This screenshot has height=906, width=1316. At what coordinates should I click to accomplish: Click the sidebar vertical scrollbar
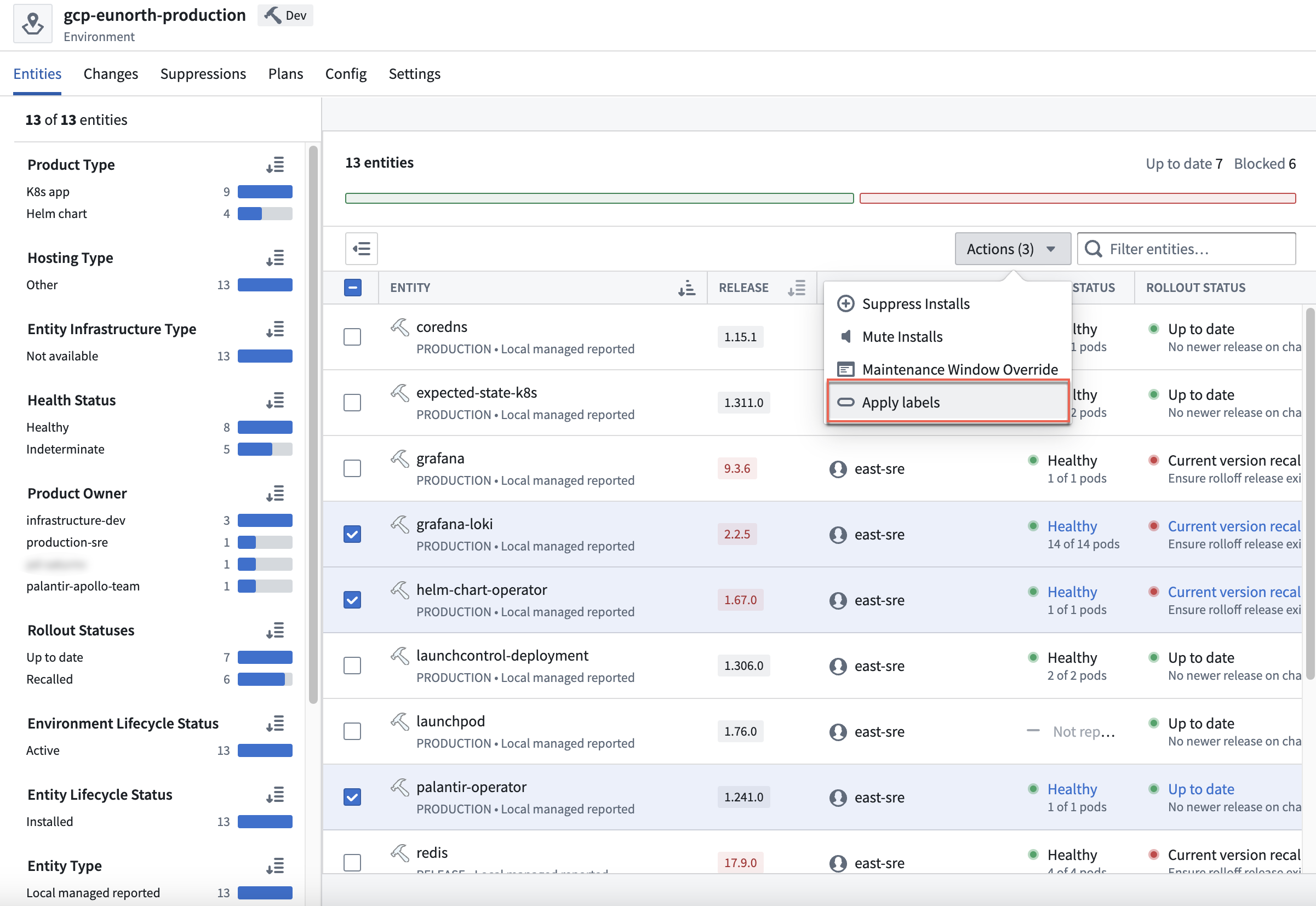(313, 425)
